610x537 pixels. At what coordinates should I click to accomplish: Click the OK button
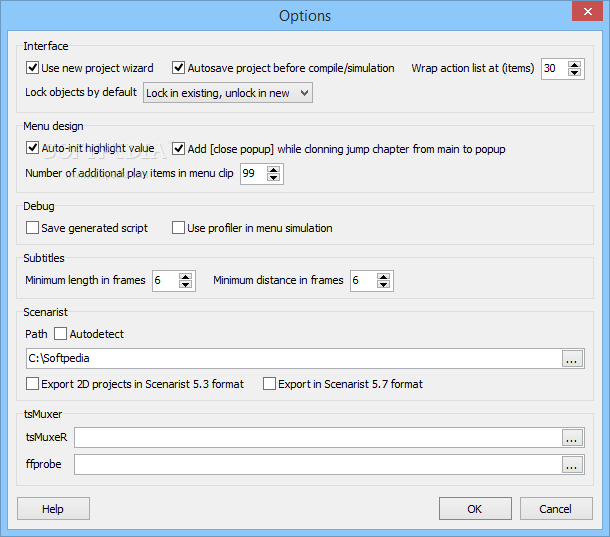[x=474, y=509]
